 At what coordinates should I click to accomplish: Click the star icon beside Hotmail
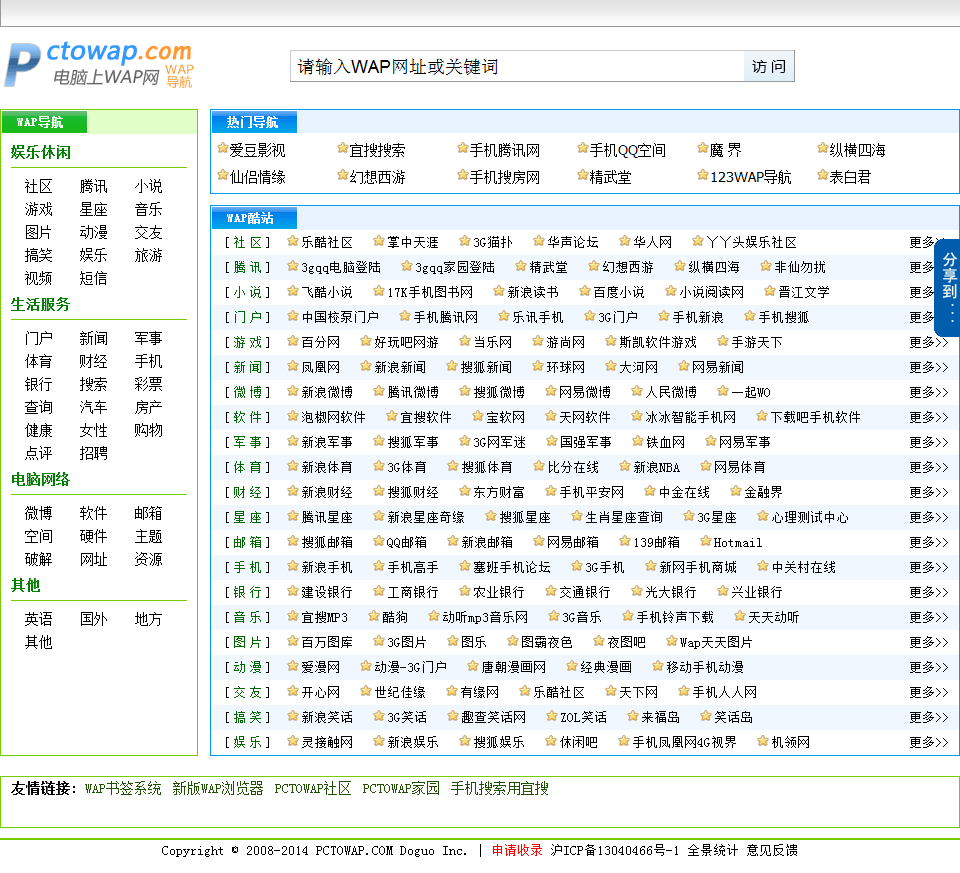pos(705,542)
